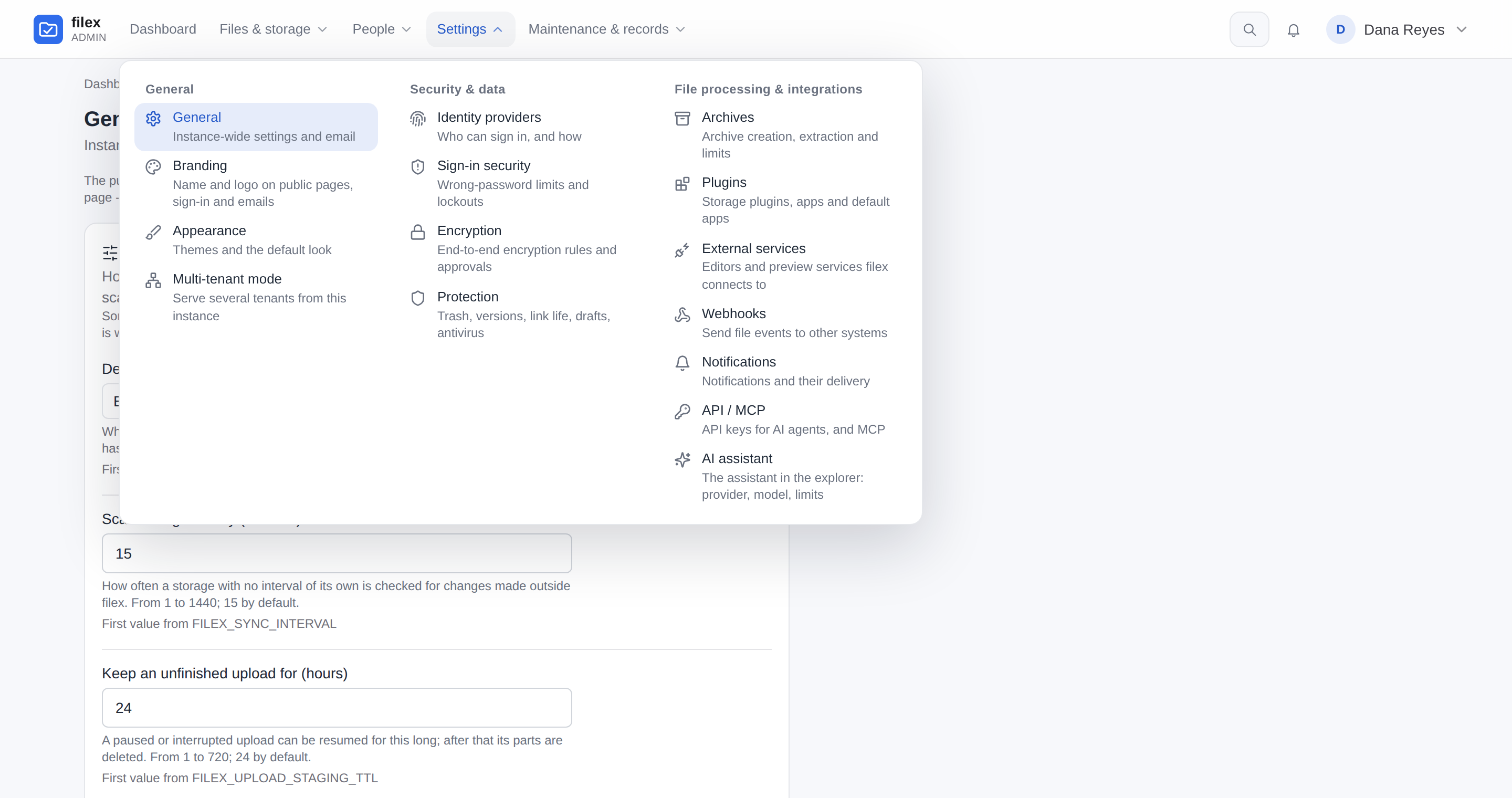1512x798 pixels.
Task: Click the Appearance brush icon
Action: pyautogui.click(x=153, y=233)
